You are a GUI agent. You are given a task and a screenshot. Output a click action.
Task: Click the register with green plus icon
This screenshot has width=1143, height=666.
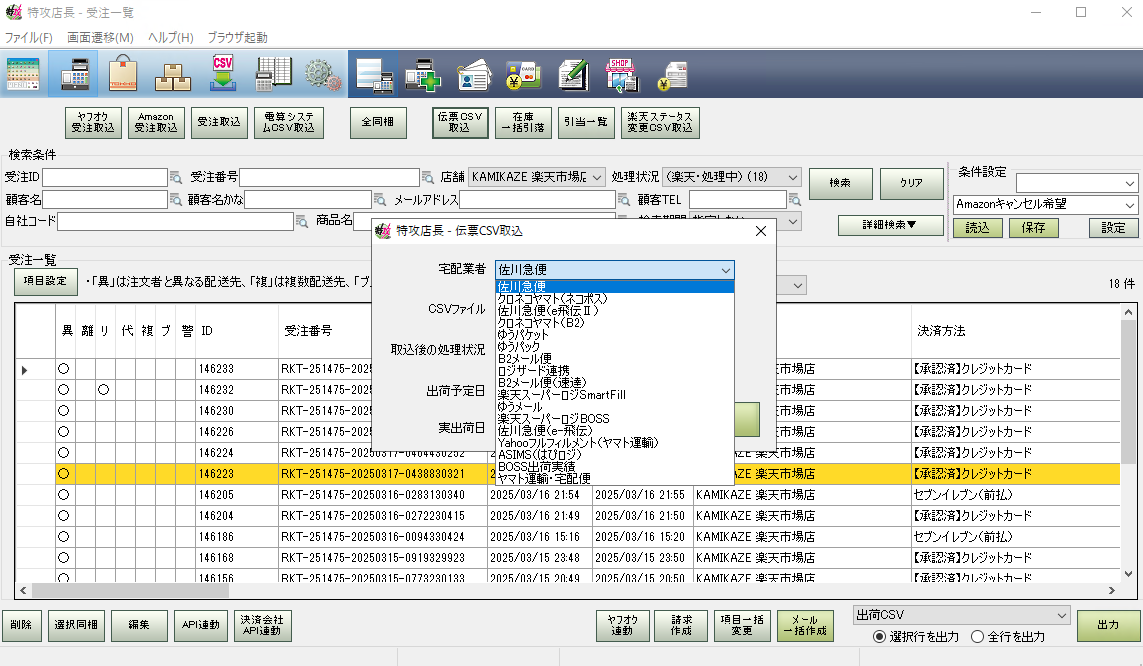(424, 74)
